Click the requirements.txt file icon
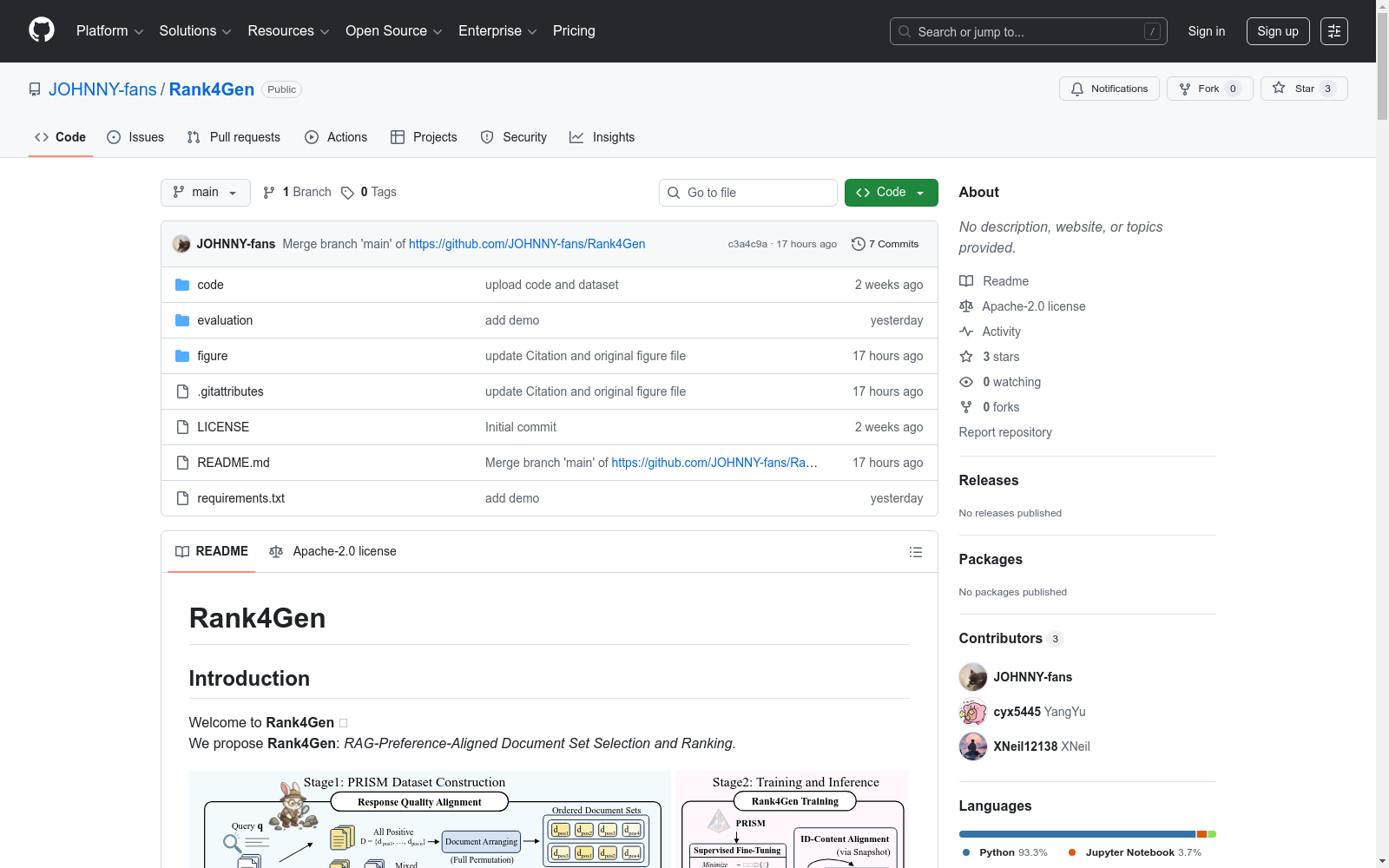 [182, 498]
